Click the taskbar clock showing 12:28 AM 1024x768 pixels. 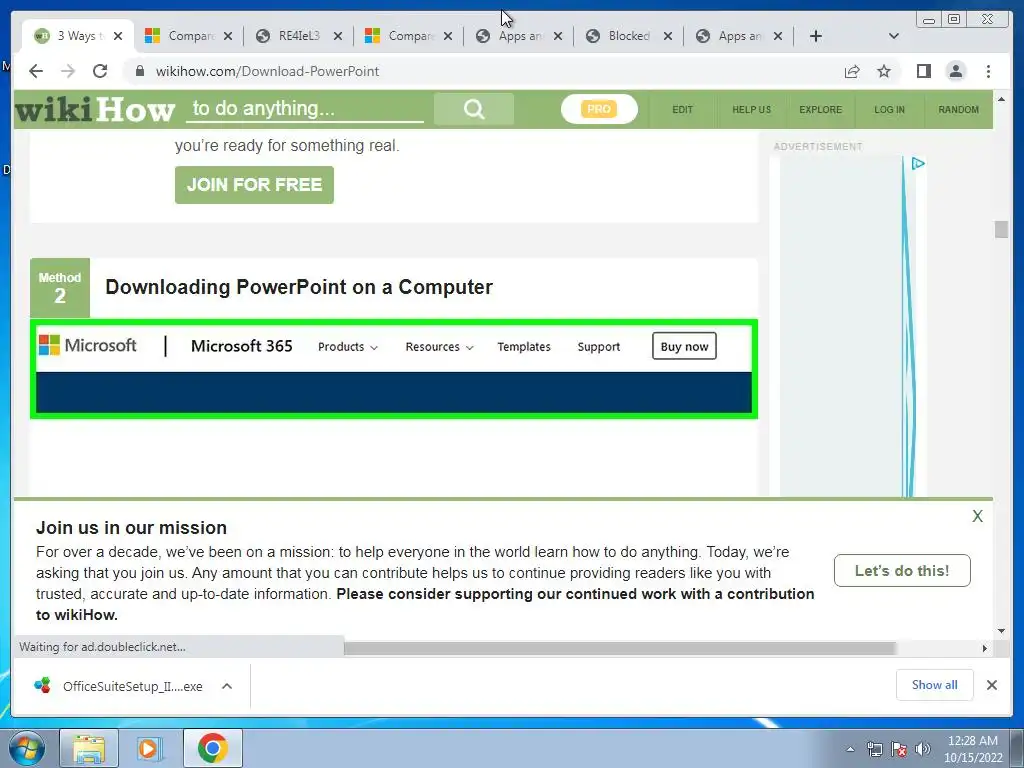tap(972, 749)
